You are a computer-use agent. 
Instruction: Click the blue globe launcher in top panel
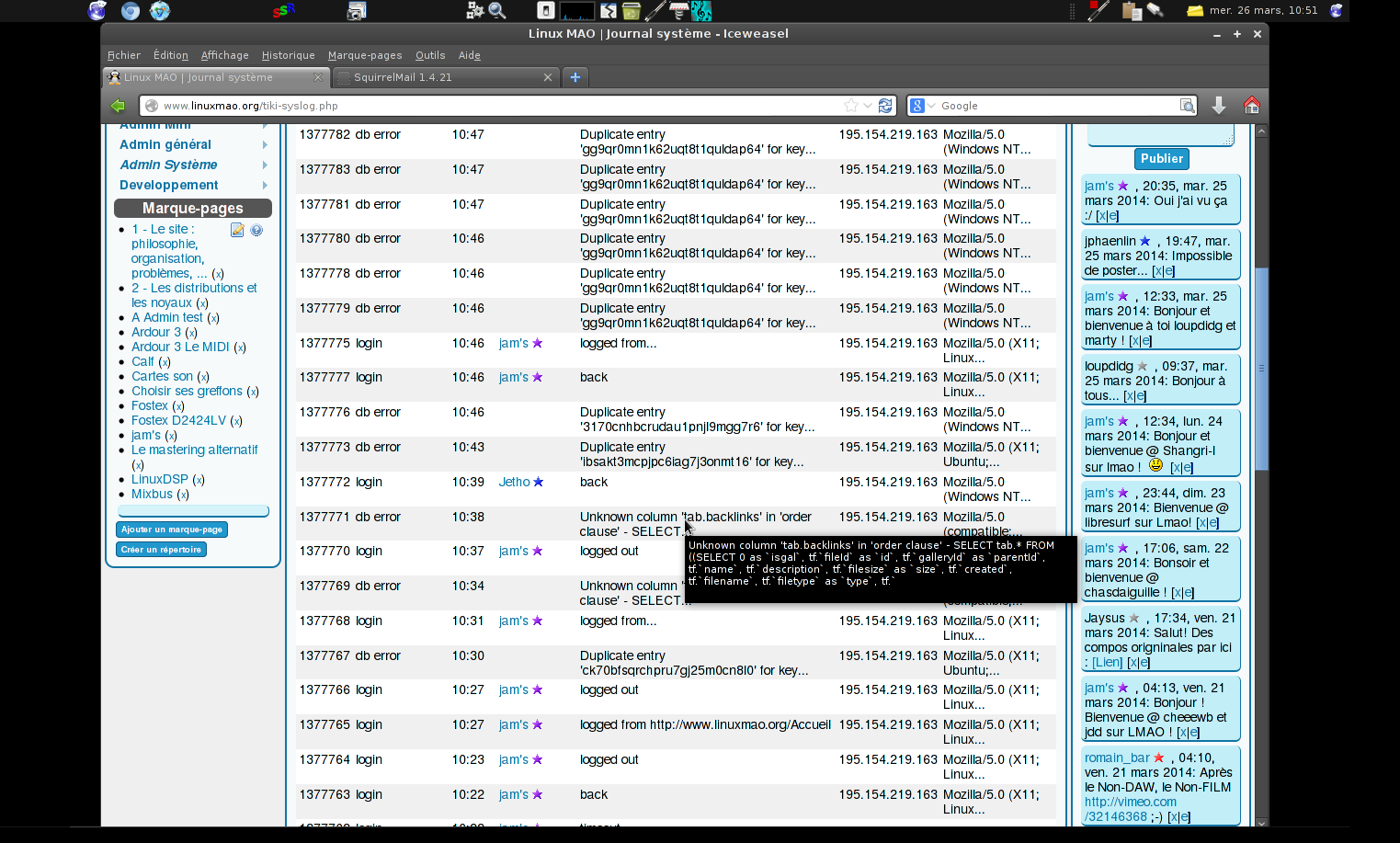point(131,11)
